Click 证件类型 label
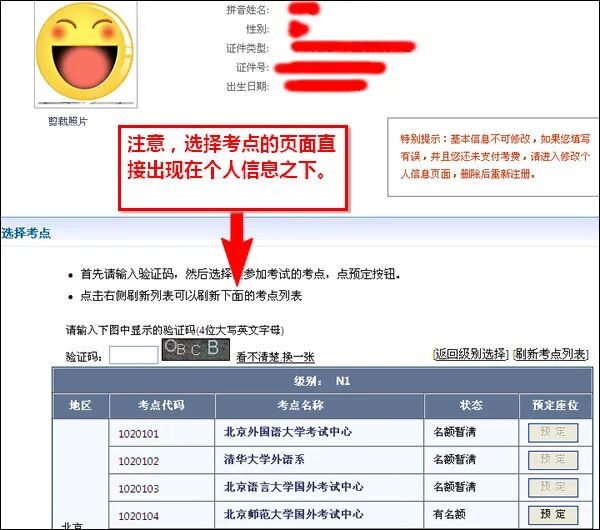 click(248, 48)
